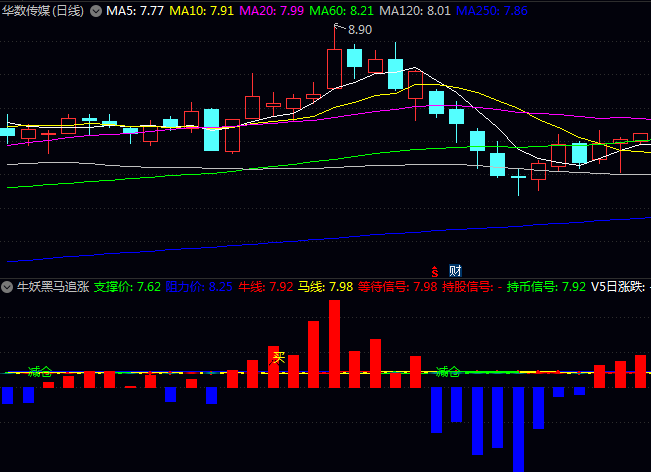
Task: Click the 支撑价: 7.62 value
Action: pyautogui.click(x=127, y=287)
